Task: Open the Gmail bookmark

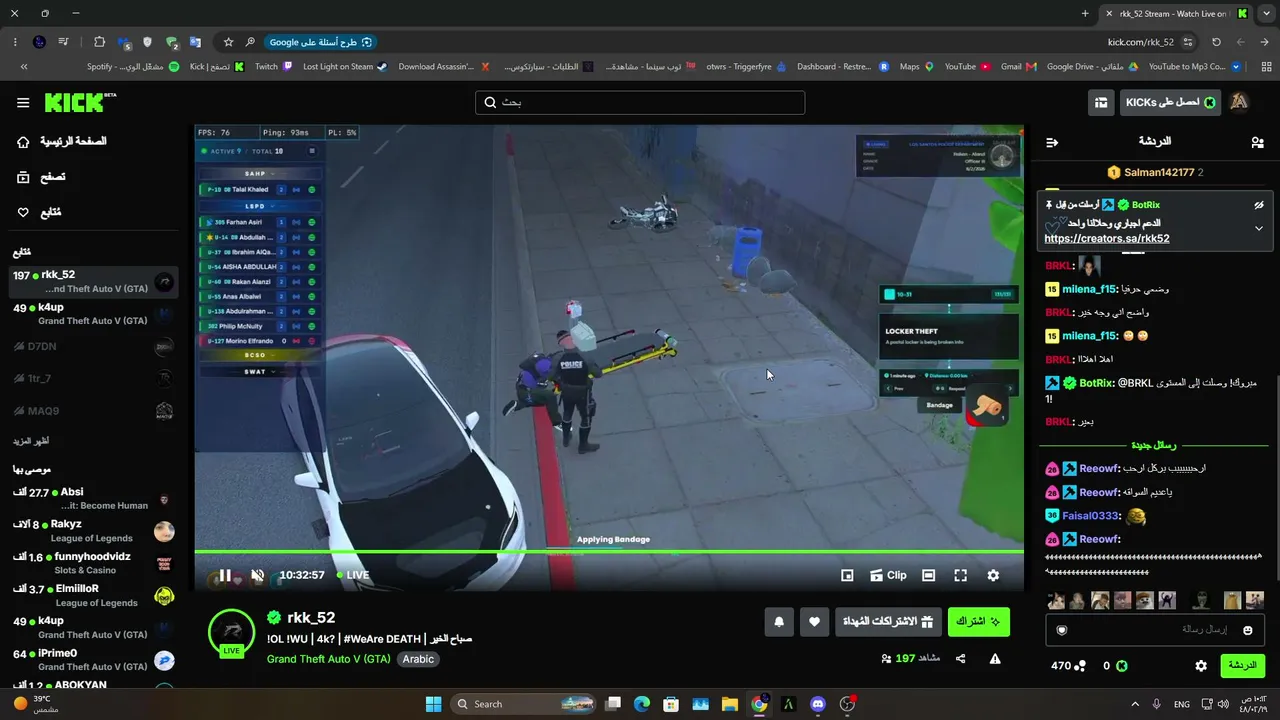Action: coord(1019,67)
